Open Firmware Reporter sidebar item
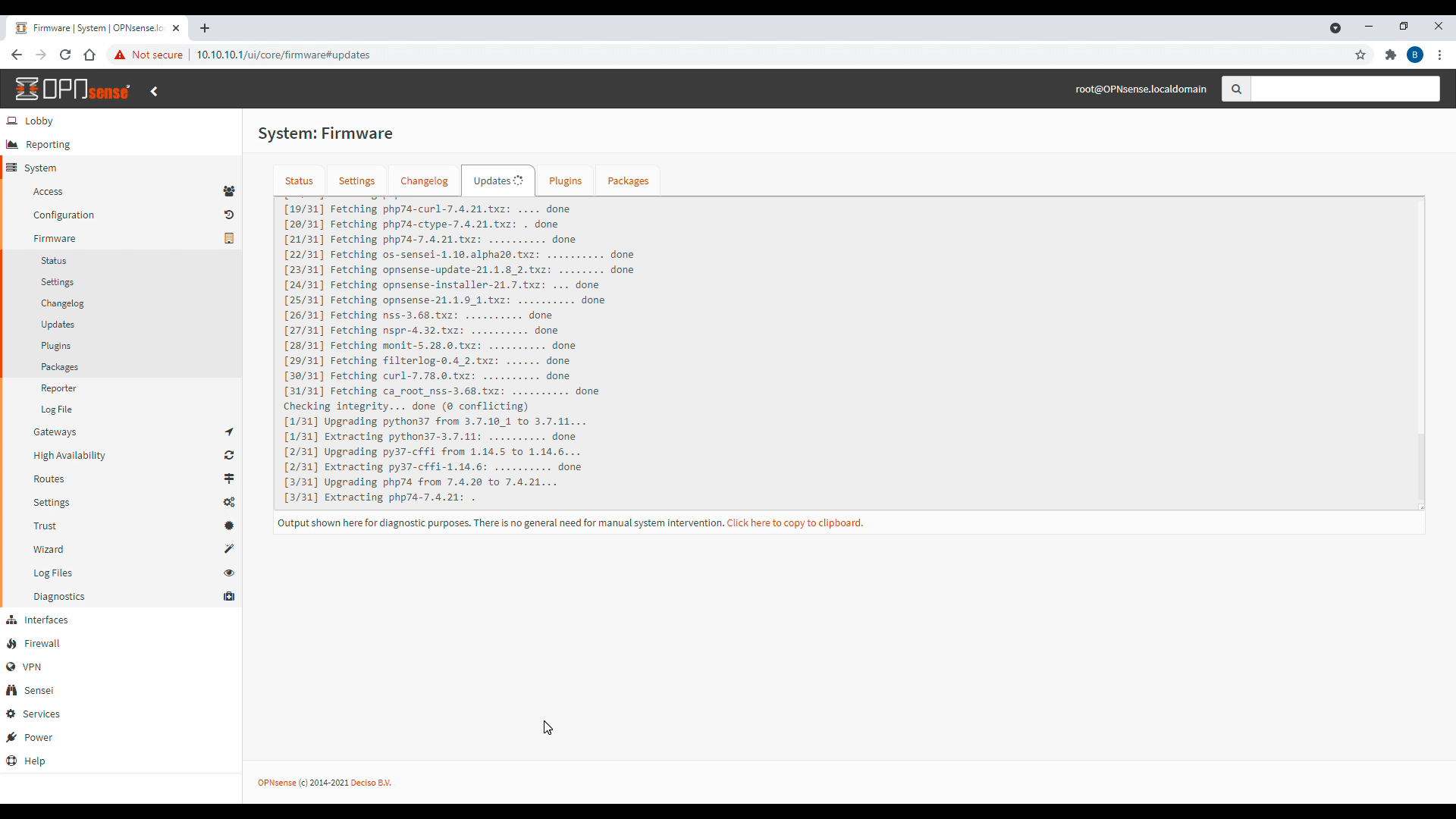1456x819 pixels. pyautogui.click(x=121, y=388)
